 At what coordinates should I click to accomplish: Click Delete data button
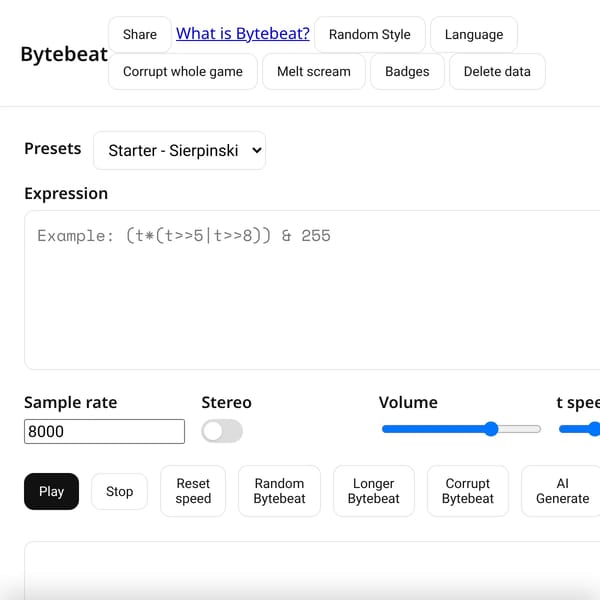(x=497, y=72)
